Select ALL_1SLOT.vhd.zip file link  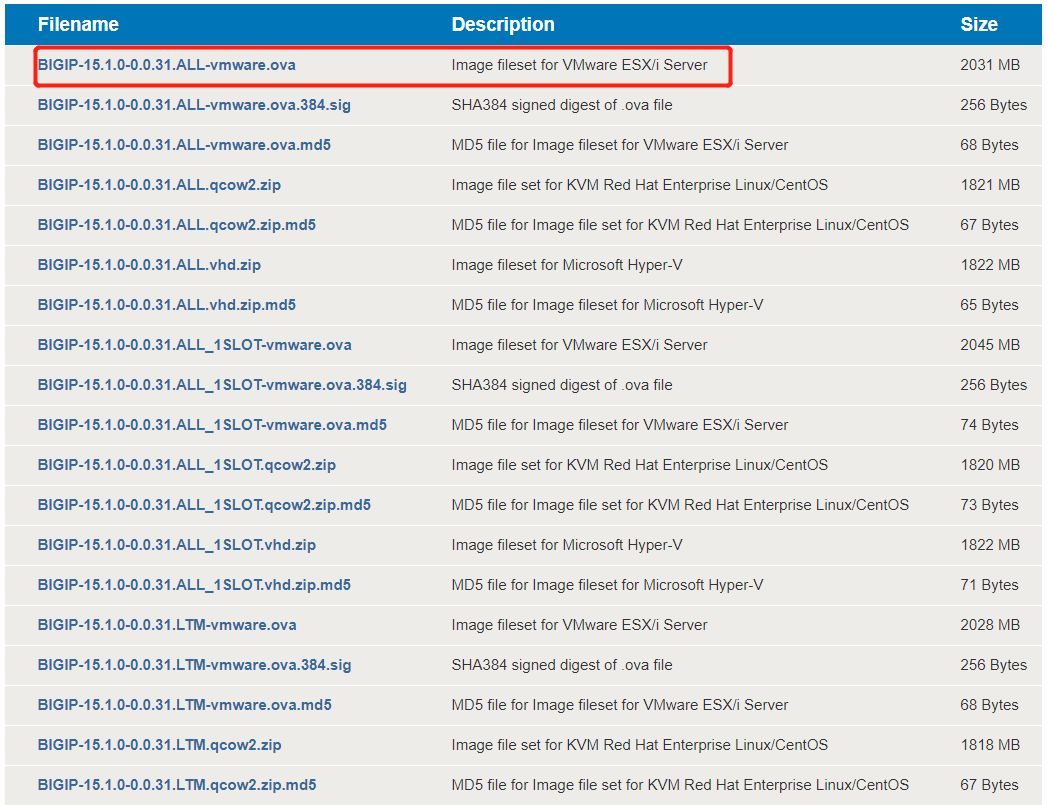point(177,545)
